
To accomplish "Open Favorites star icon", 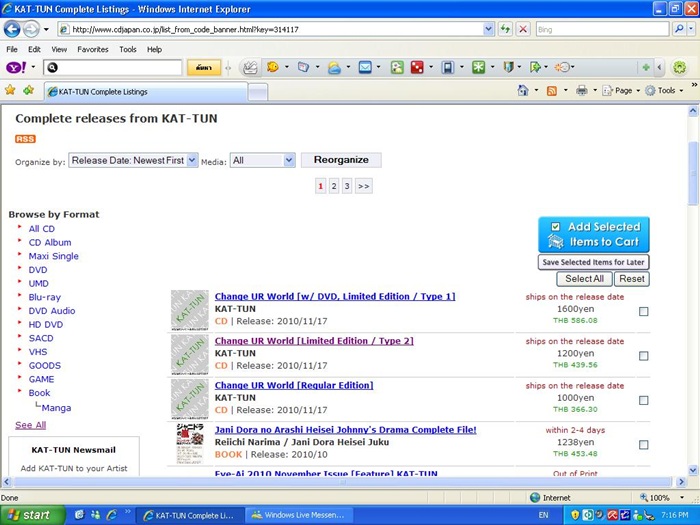I will click(10, 91).
